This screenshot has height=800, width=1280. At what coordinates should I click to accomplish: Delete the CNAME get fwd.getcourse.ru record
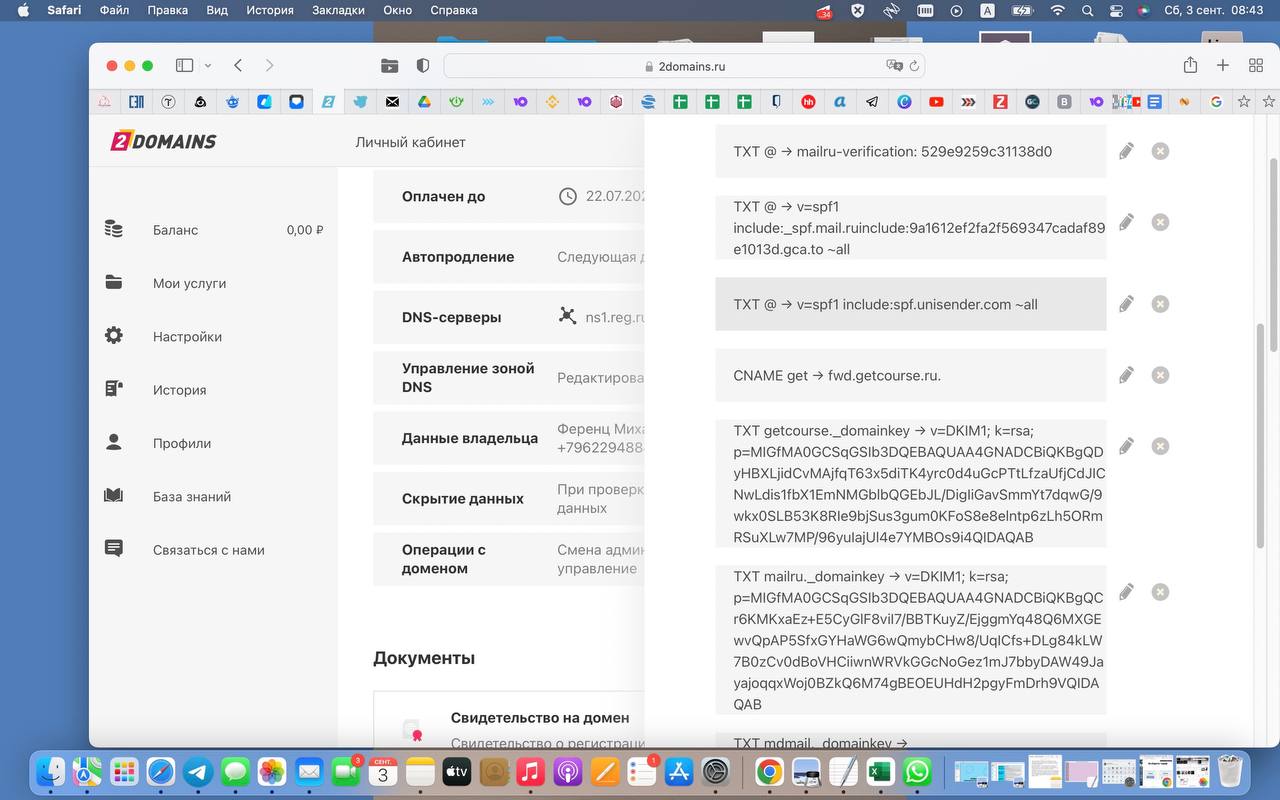pyautogui.click(x=1160, y=375)
